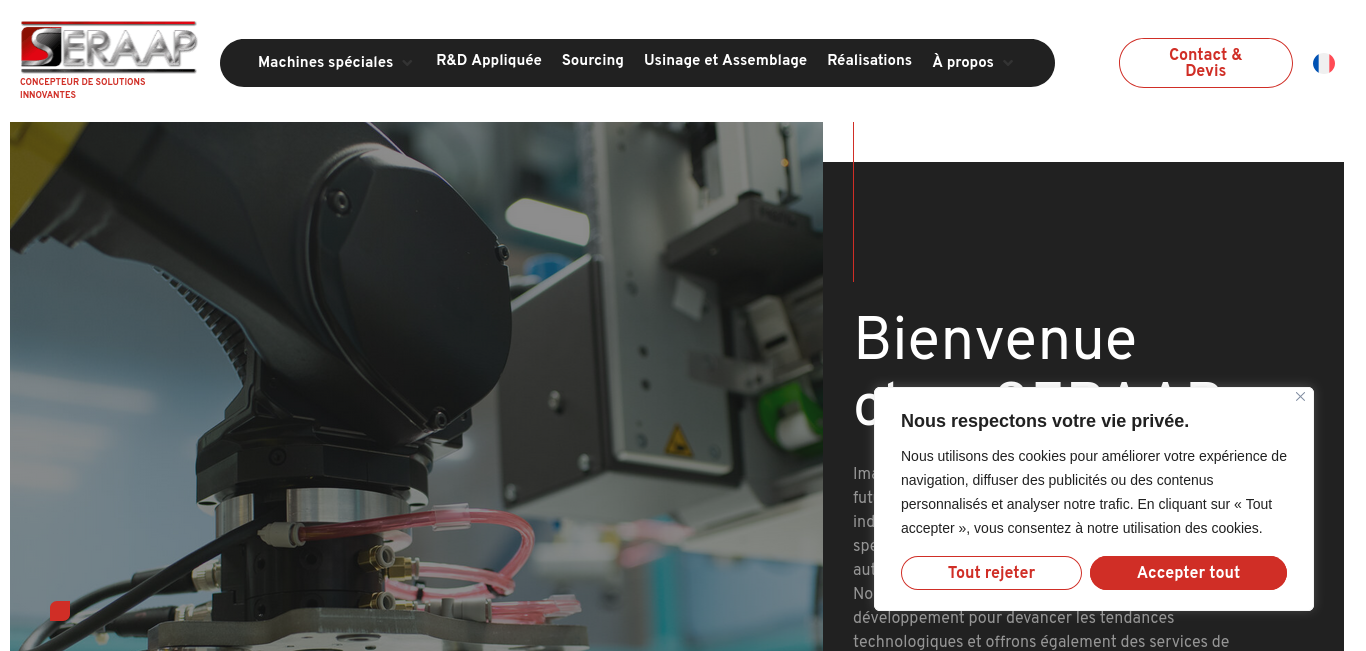Select Sourcing in the navigation bar

click(592, 60)
